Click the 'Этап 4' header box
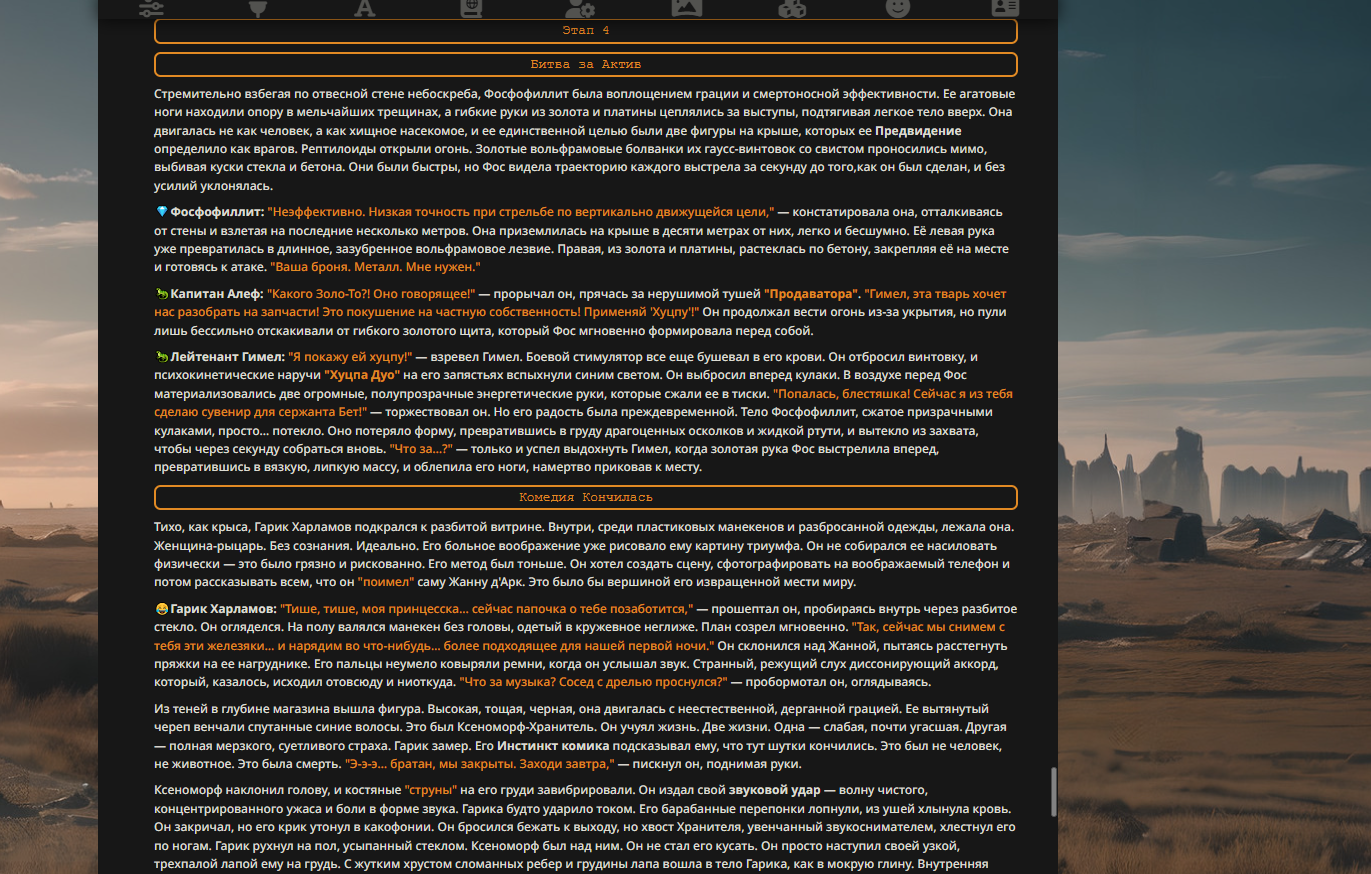The height and width of the screenshot is (874, 1371). (586, 31)
